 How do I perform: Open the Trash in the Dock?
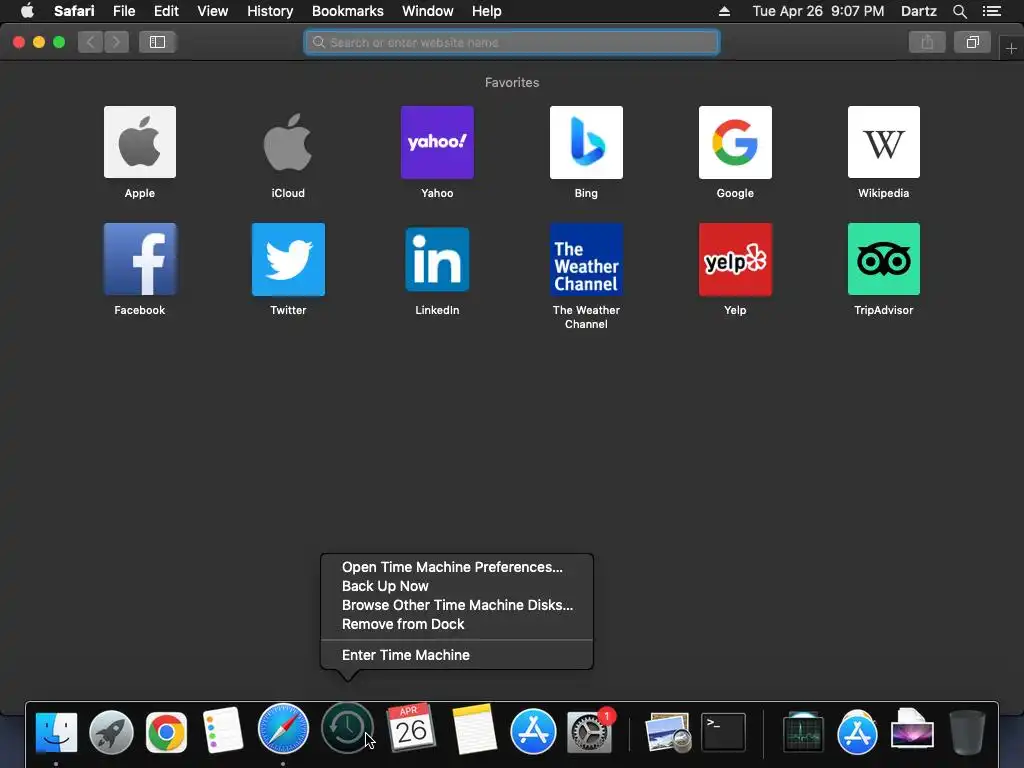tap(967, 732)
